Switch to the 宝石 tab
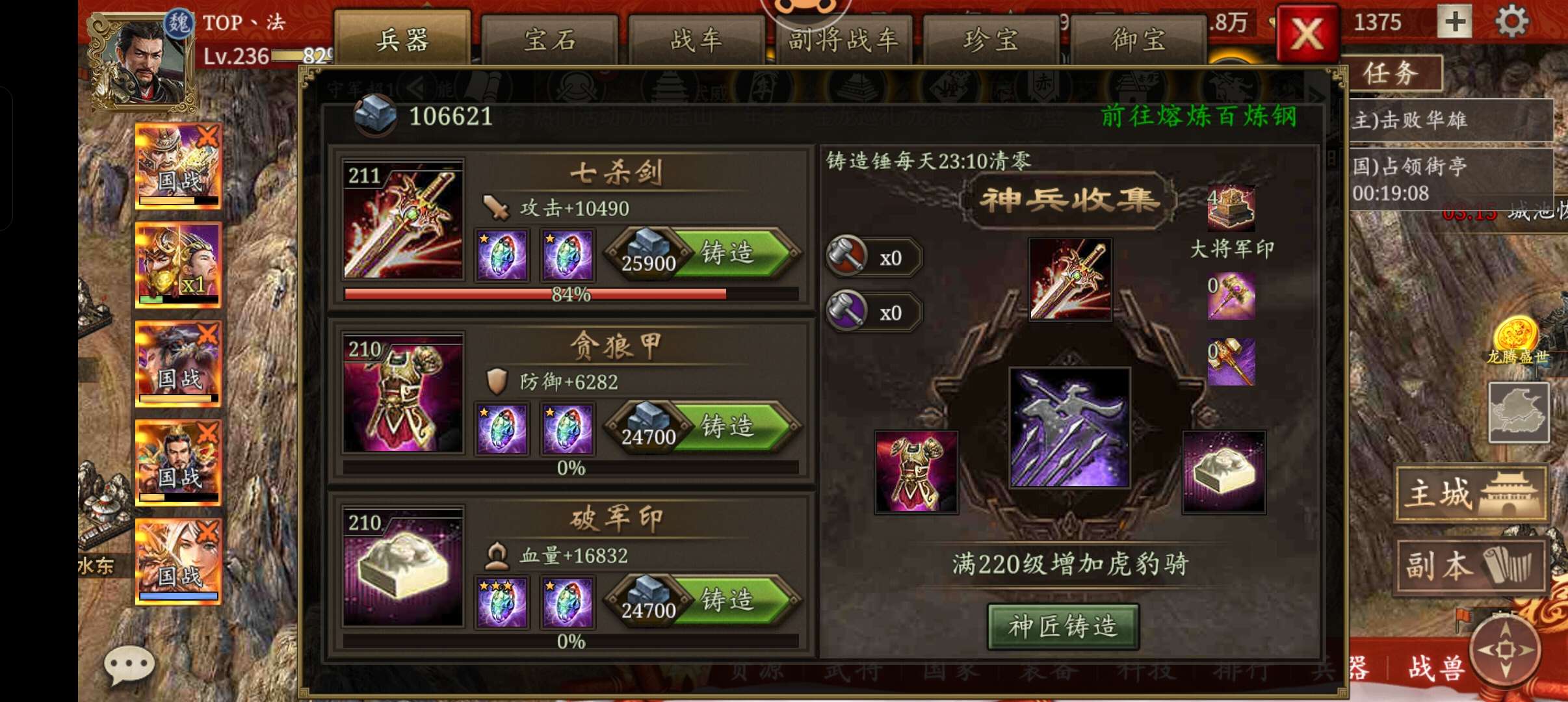Viewport: 1568px width, 702px height. tap(550, 40)
